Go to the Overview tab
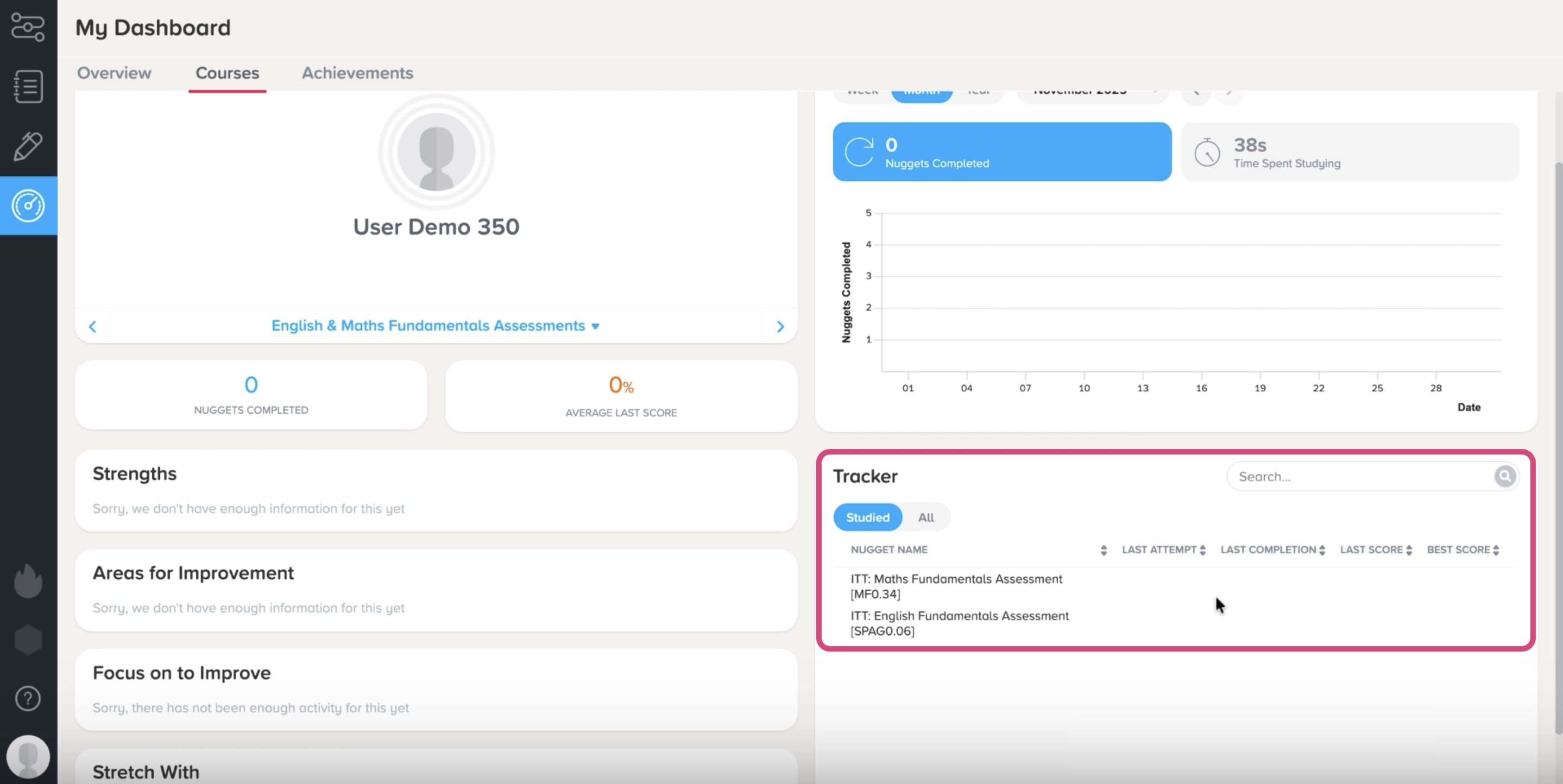Viewport: 1563px width, 784px height. click(114, 73)
